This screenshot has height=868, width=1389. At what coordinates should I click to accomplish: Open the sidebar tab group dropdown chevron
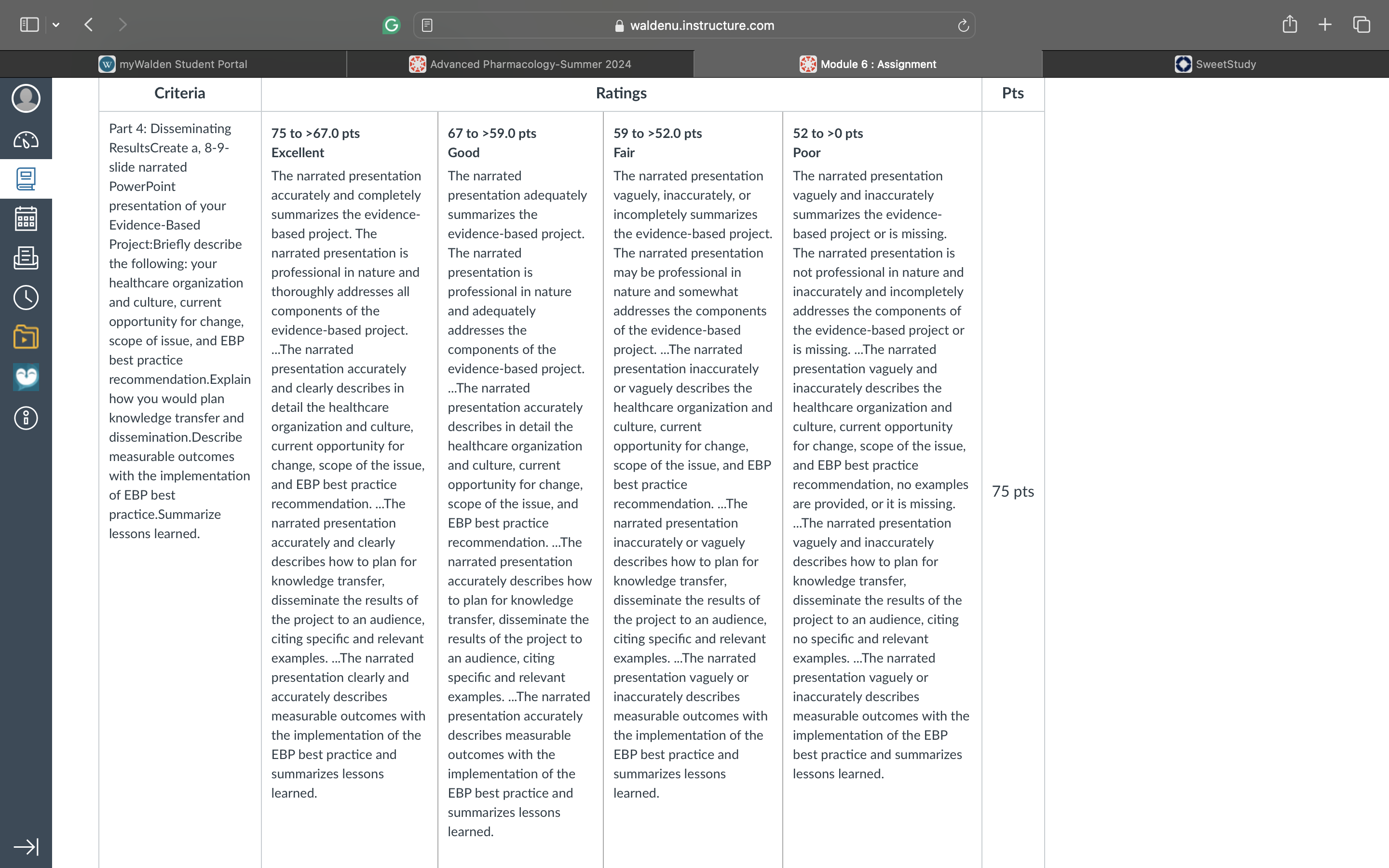point(55,25)
